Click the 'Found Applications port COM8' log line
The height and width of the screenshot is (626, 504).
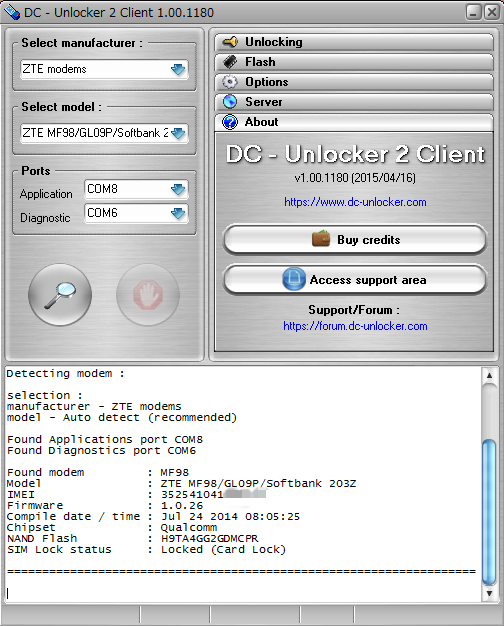105,440
